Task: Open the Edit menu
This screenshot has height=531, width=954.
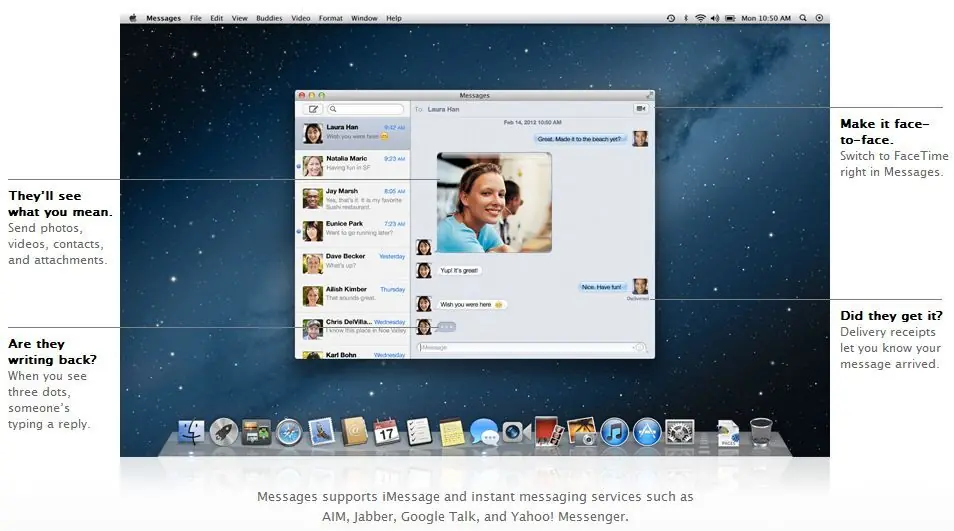Action: click(217, 18)
